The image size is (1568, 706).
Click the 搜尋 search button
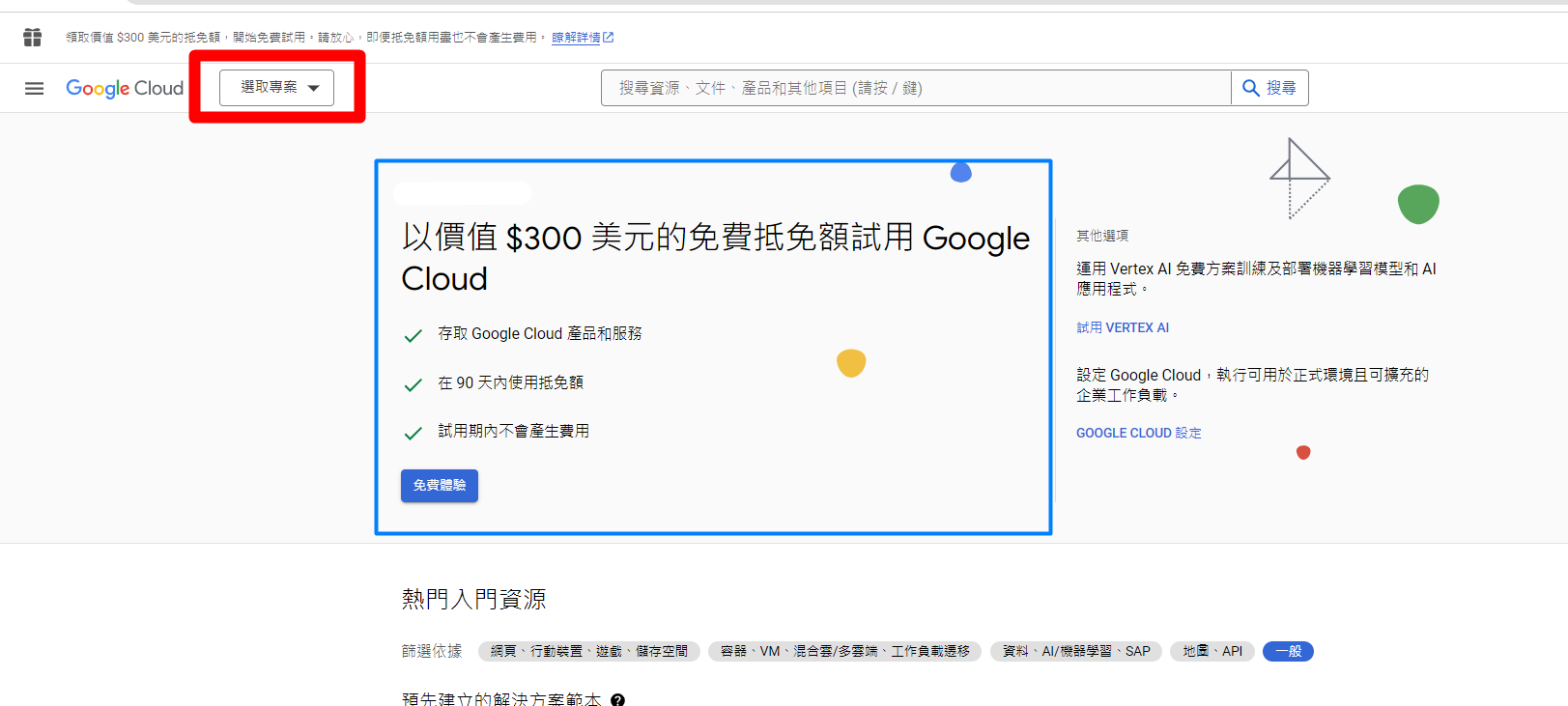[x=1269, y=88]
